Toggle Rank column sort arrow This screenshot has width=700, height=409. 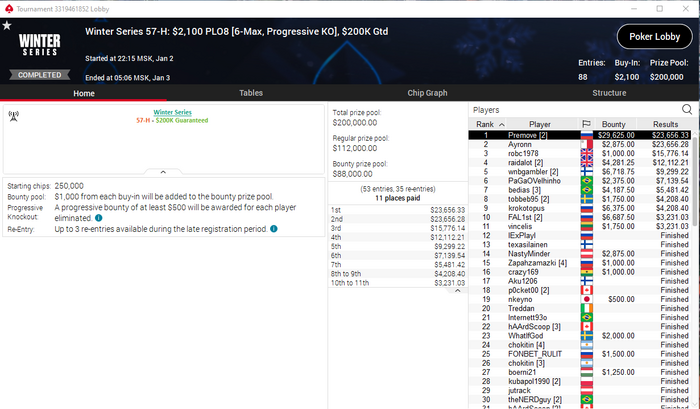(502, 125)
